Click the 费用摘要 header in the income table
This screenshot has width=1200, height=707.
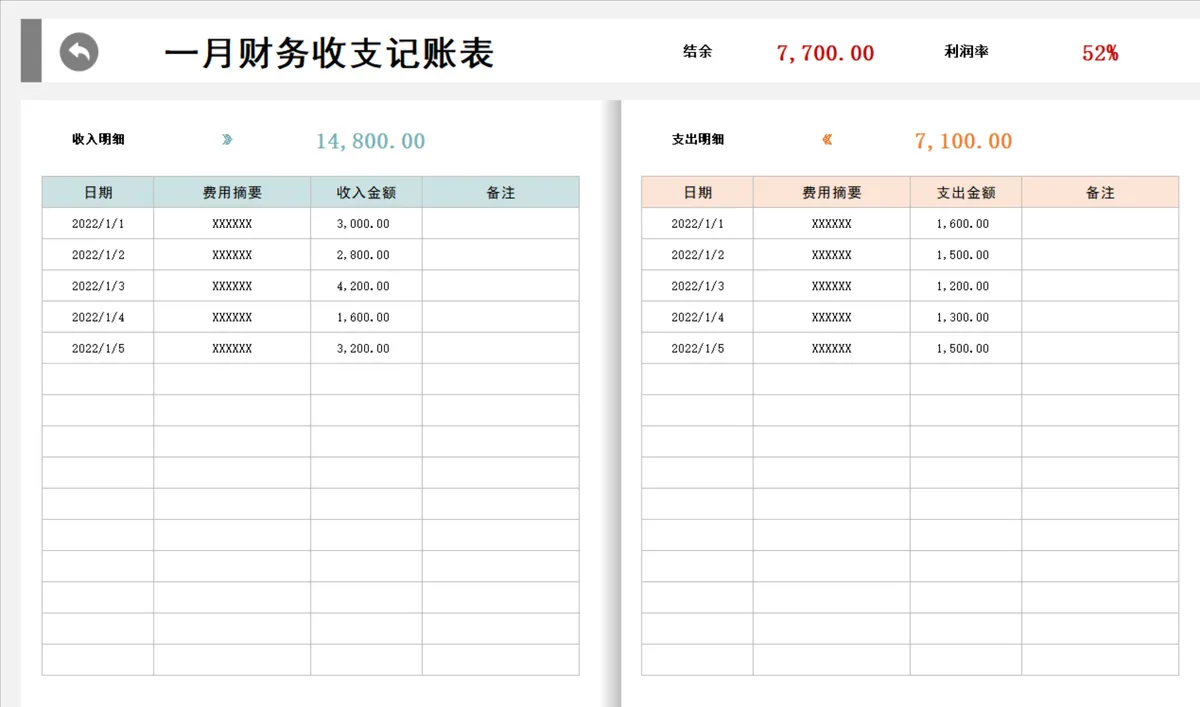(x=232, y=192)
